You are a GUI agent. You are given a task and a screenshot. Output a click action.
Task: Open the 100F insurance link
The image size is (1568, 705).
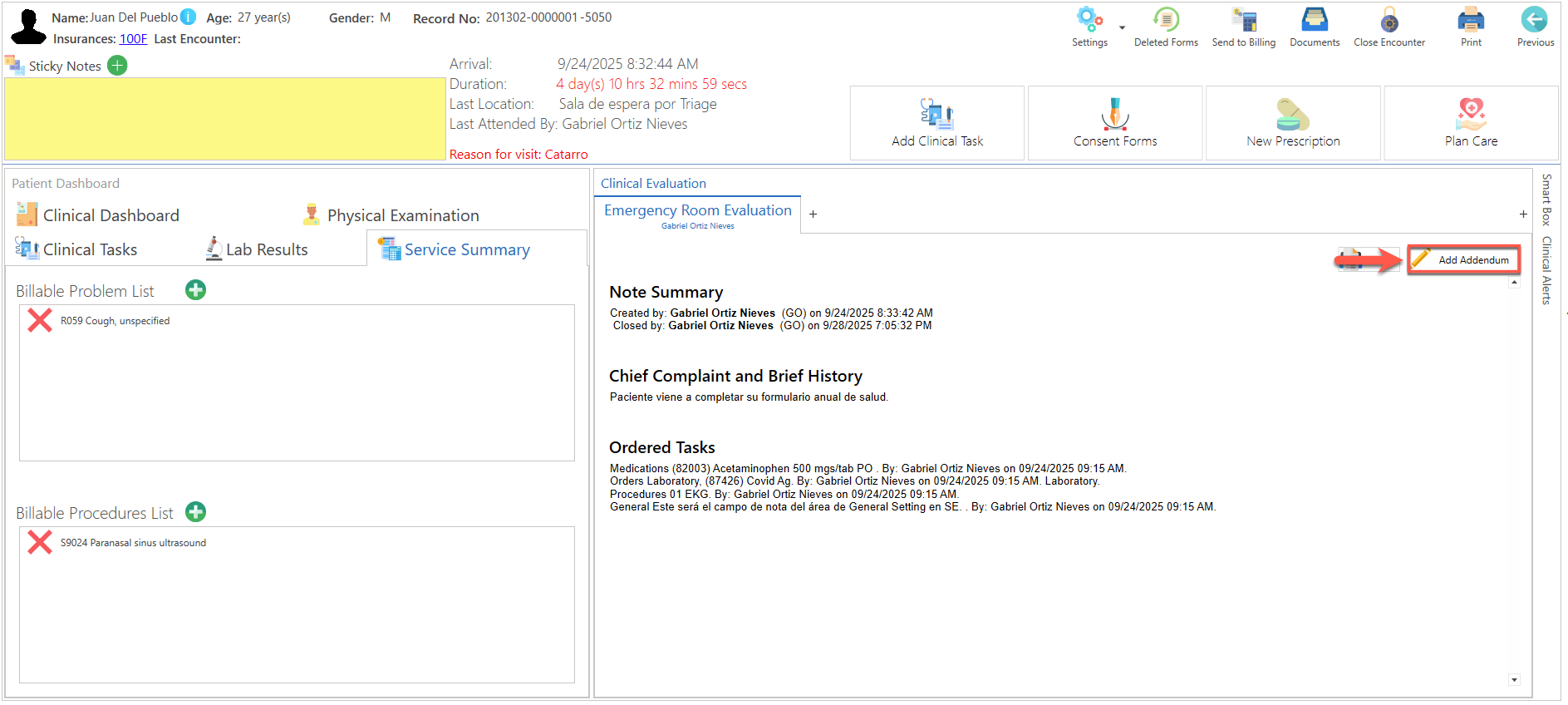click(x=133, y=39)
